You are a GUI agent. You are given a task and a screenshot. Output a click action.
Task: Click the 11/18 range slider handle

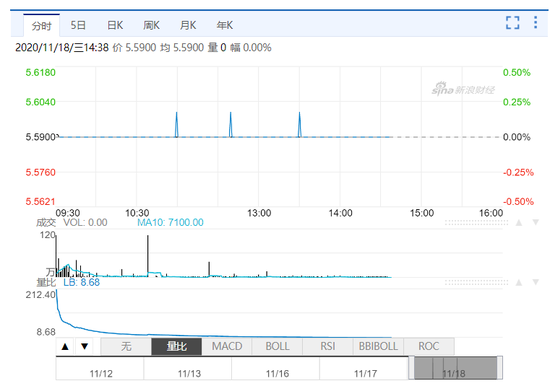(455, 368)
